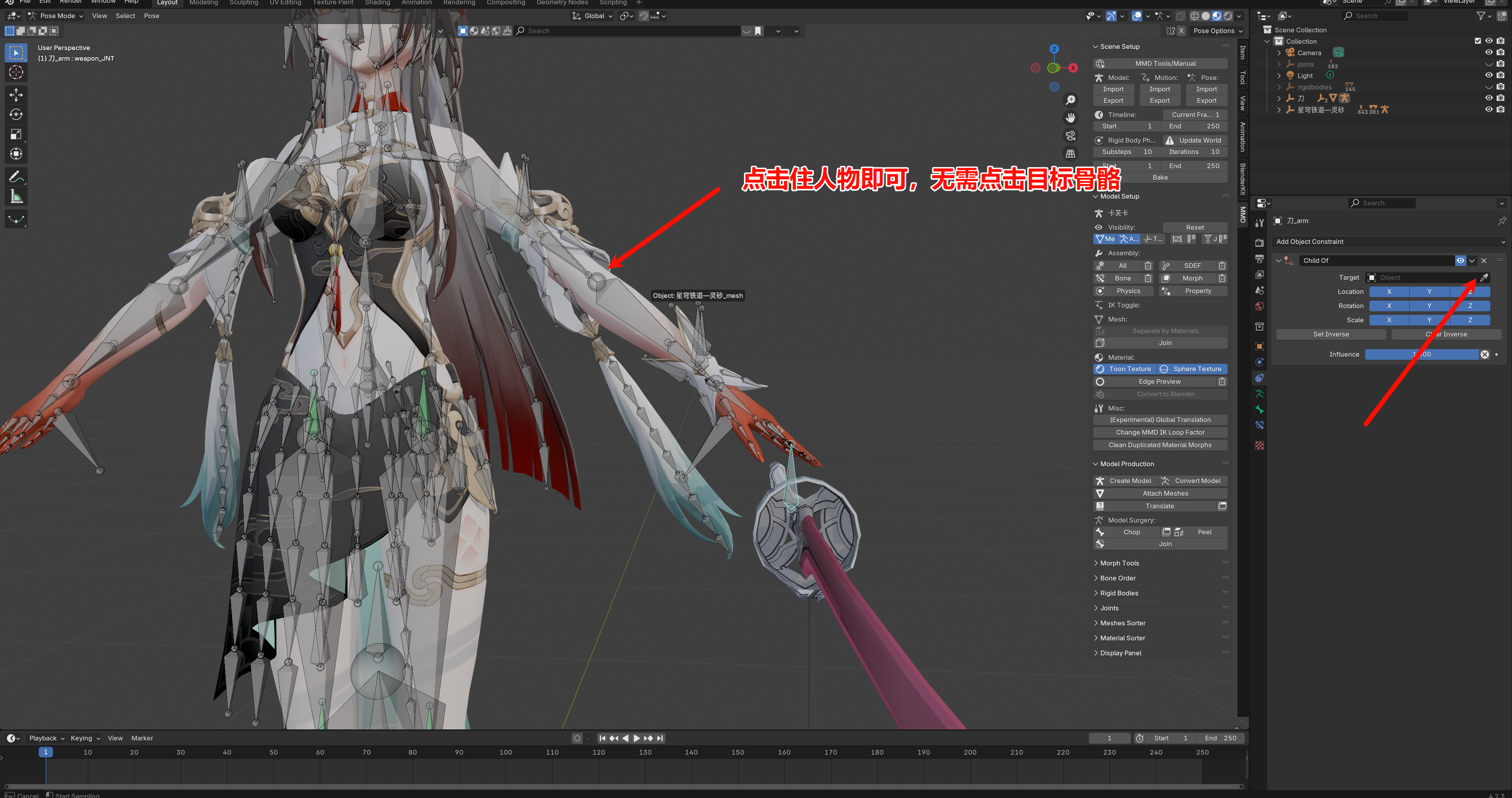The width and height of the screenshot is (1512, 798).
Task: Hide the Camera in the outliner
Action: coord(1489,52)
